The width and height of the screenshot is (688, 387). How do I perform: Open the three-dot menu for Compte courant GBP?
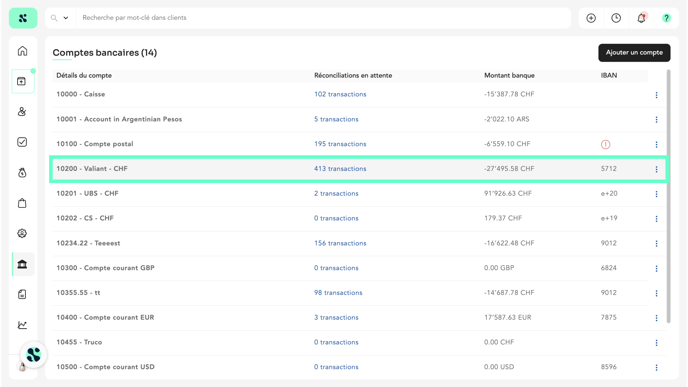(x=656, y=268)
